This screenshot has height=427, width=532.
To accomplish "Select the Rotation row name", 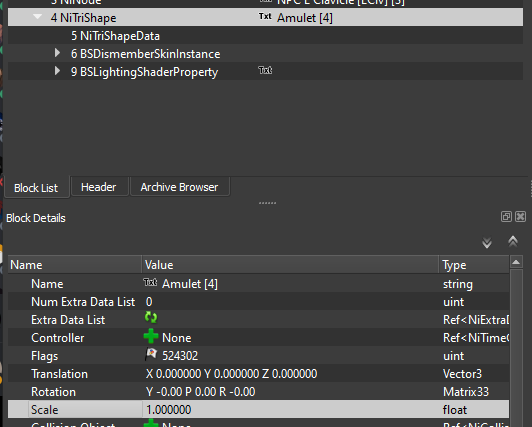I will 53,392.
